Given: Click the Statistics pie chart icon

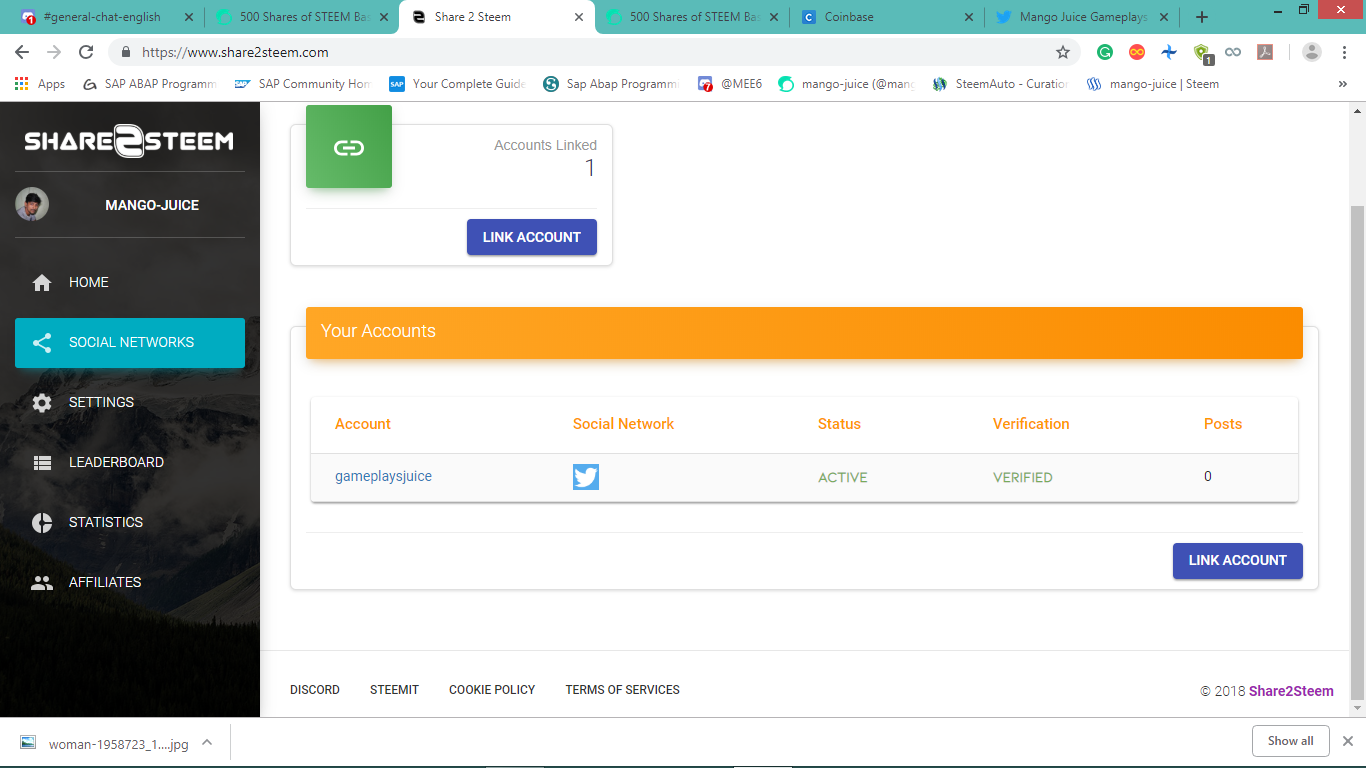Looking at the screenshot, I should pos(42,523).
